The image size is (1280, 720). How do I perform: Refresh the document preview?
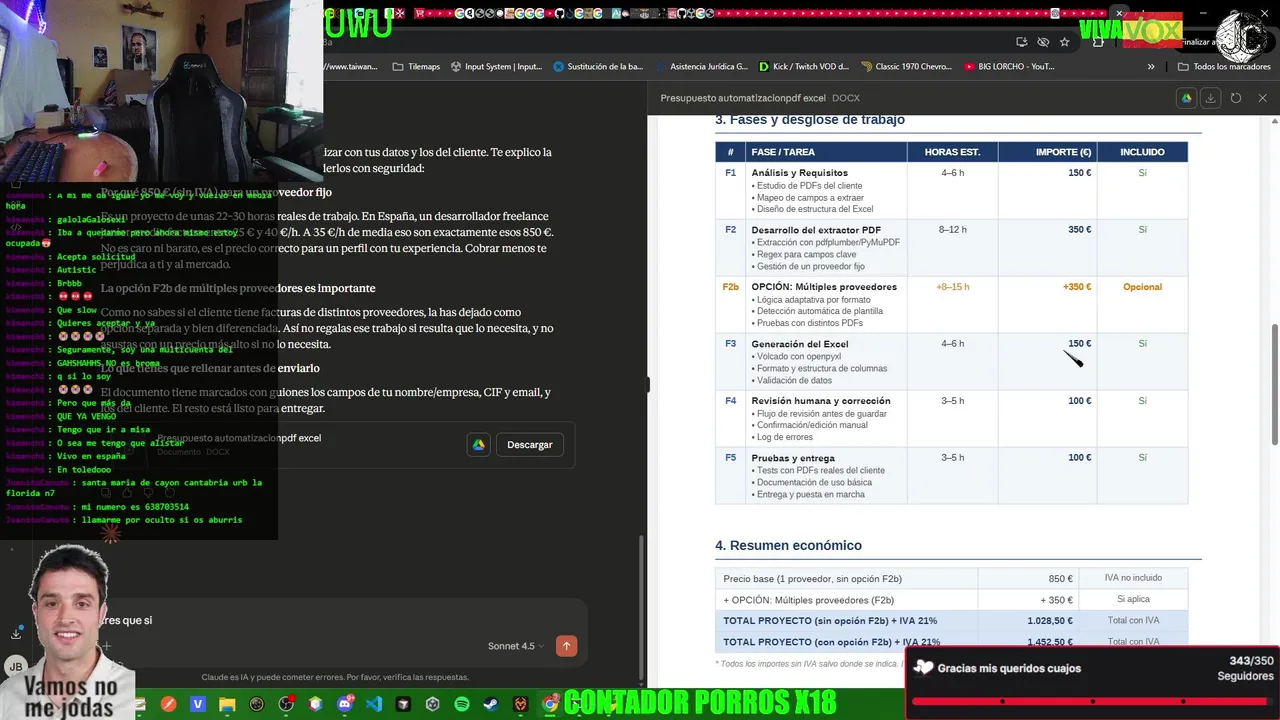tap(1236, 98)
